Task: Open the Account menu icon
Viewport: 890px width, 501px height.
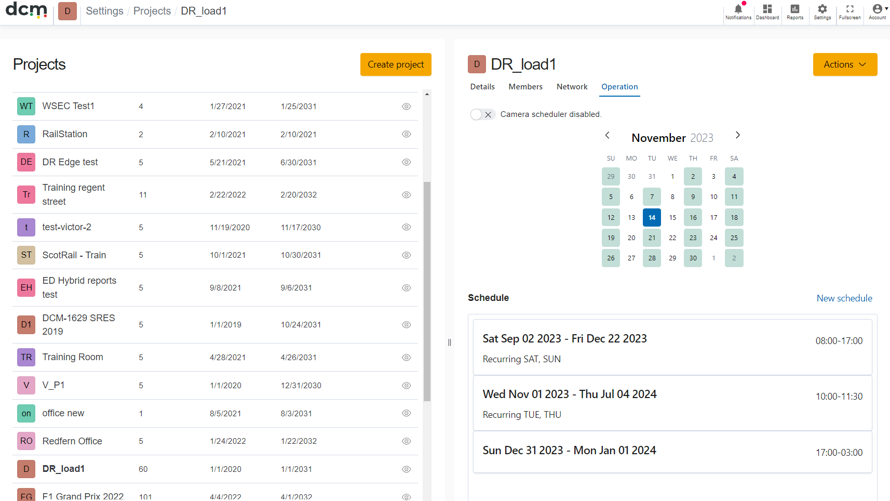Action: click(x=878, y=11)
